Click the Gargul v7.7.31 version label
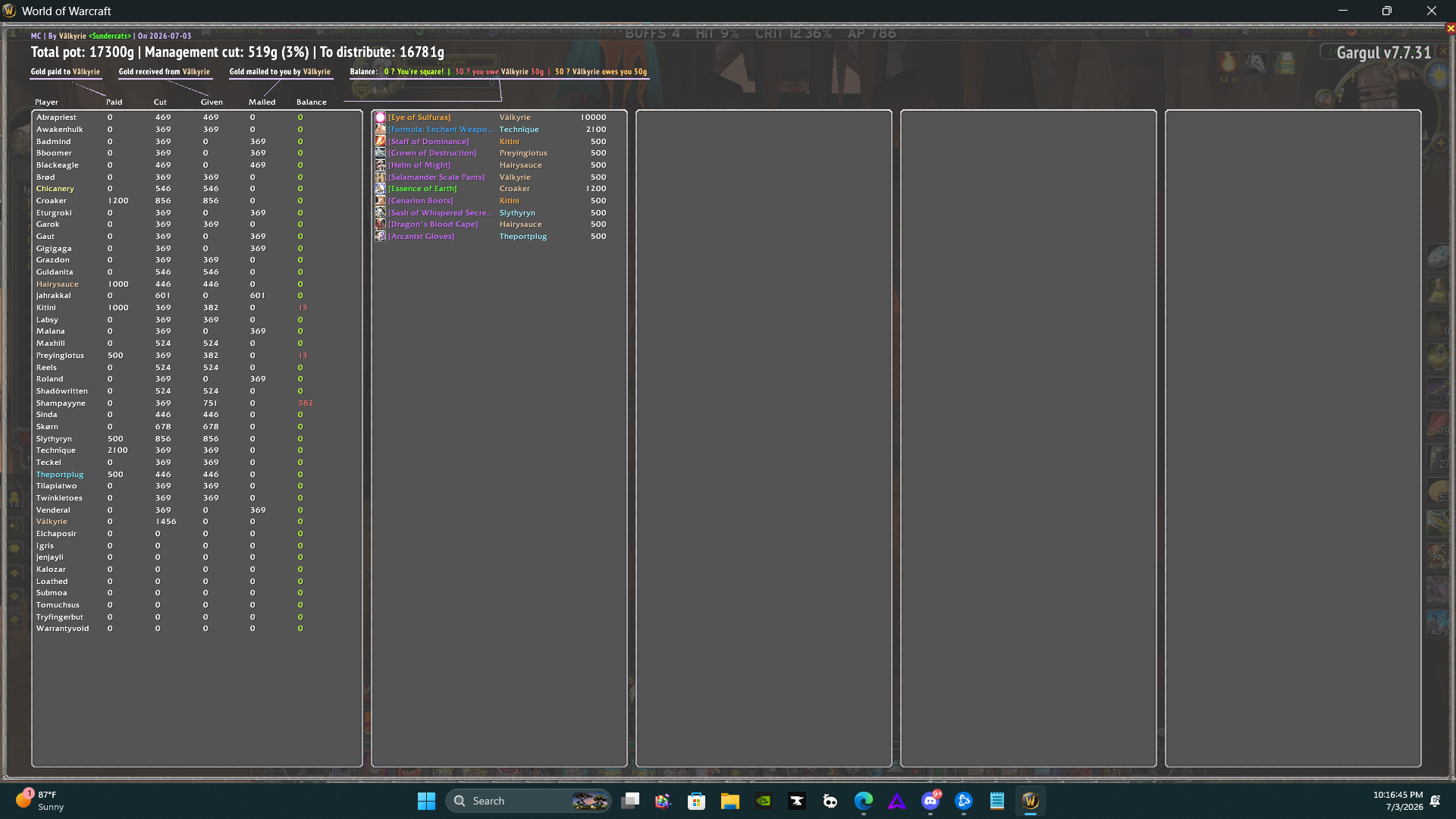Image resolution: width=1456 pixels, height=819 pixels. [1384, 53]
